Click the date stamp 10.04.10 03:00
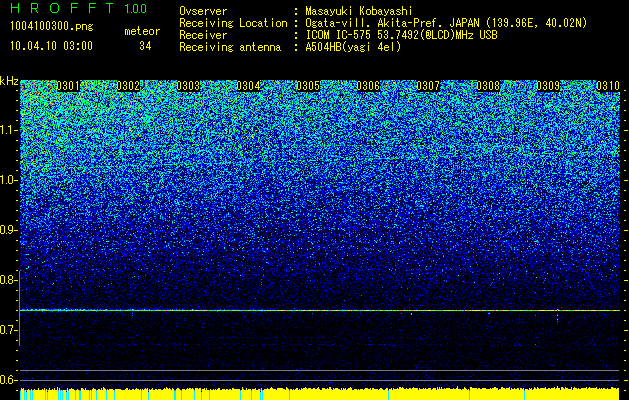 [x=51, y=46]
